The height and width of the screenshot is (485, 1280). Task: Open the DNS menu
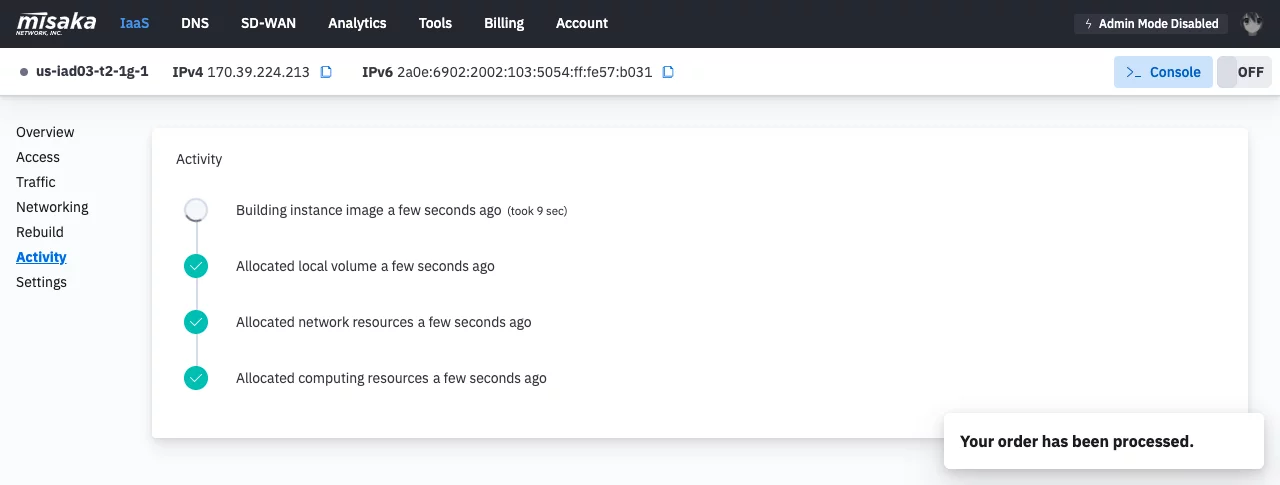pyautogui.click(x=195, y=23)
